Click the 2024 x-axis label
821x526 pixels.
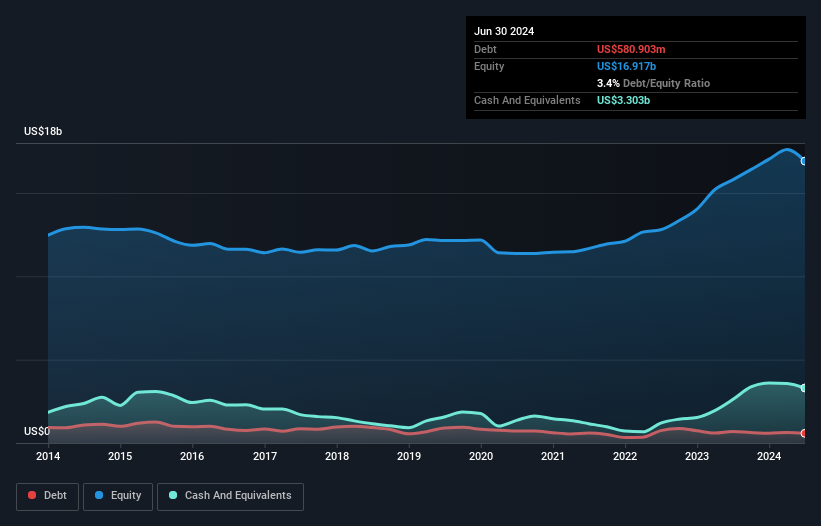tap(769, 456)
